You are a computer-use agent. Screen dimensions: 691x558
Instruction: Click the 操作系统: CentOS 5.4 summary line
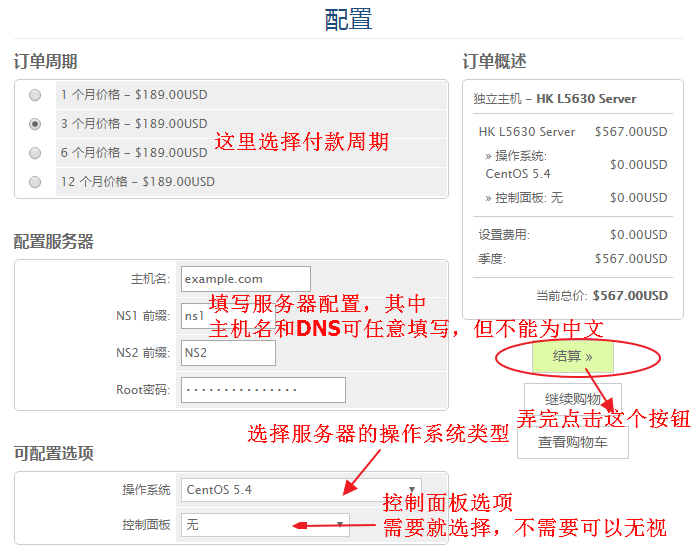pyautogui.click(x=518, y=165)
